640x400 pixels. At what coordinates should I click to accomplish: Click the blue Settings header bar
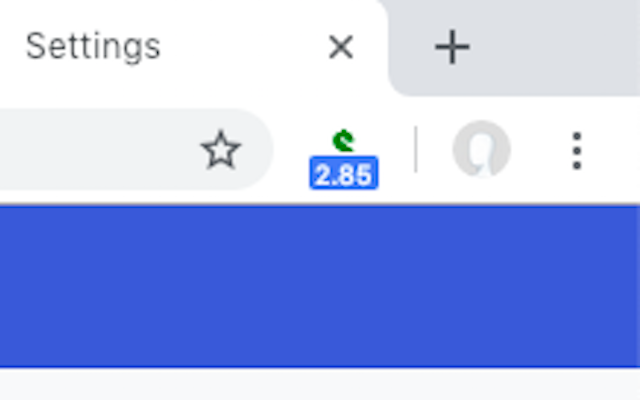pos(320,287)
